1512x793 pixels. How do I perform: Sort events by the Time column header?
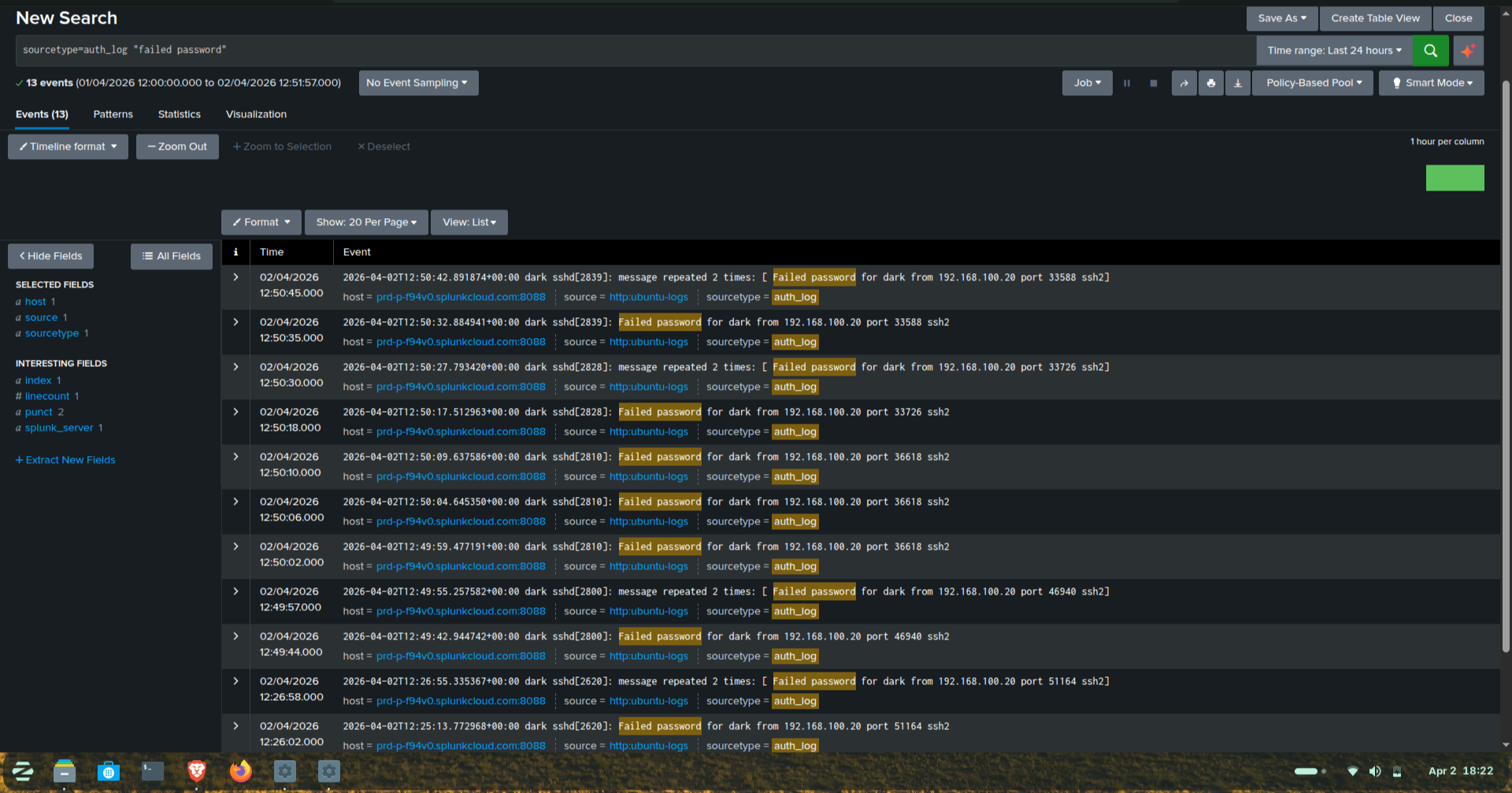[x=272, y=252]
